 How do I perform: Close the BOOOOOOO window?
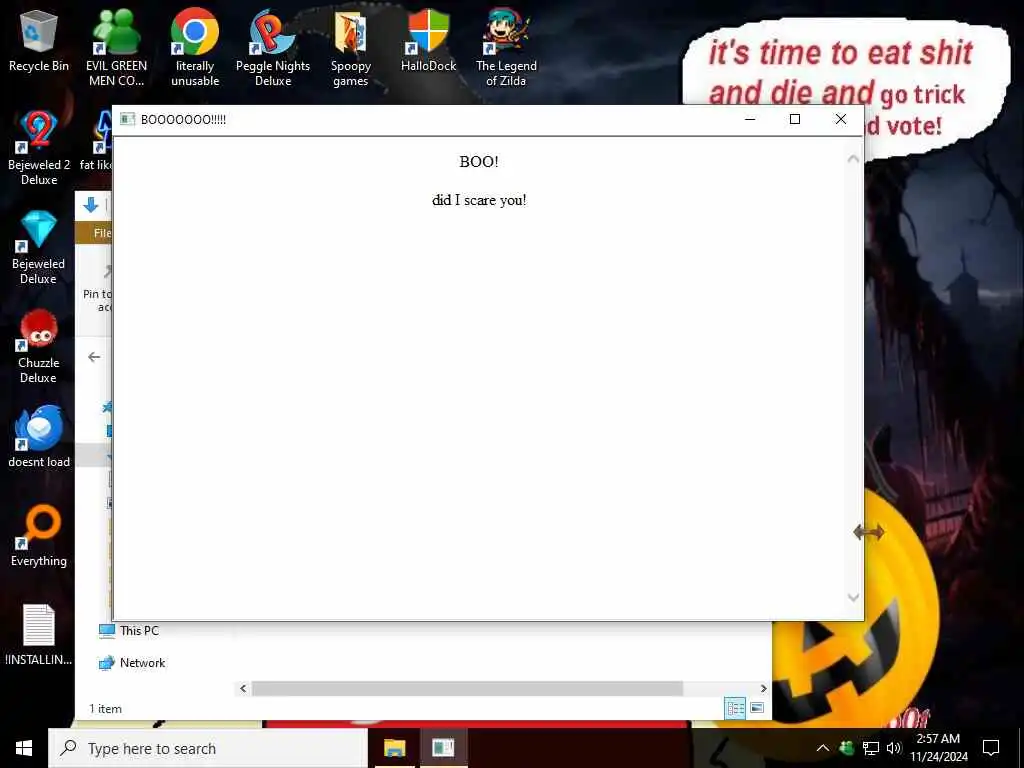(x=841, y=119)
